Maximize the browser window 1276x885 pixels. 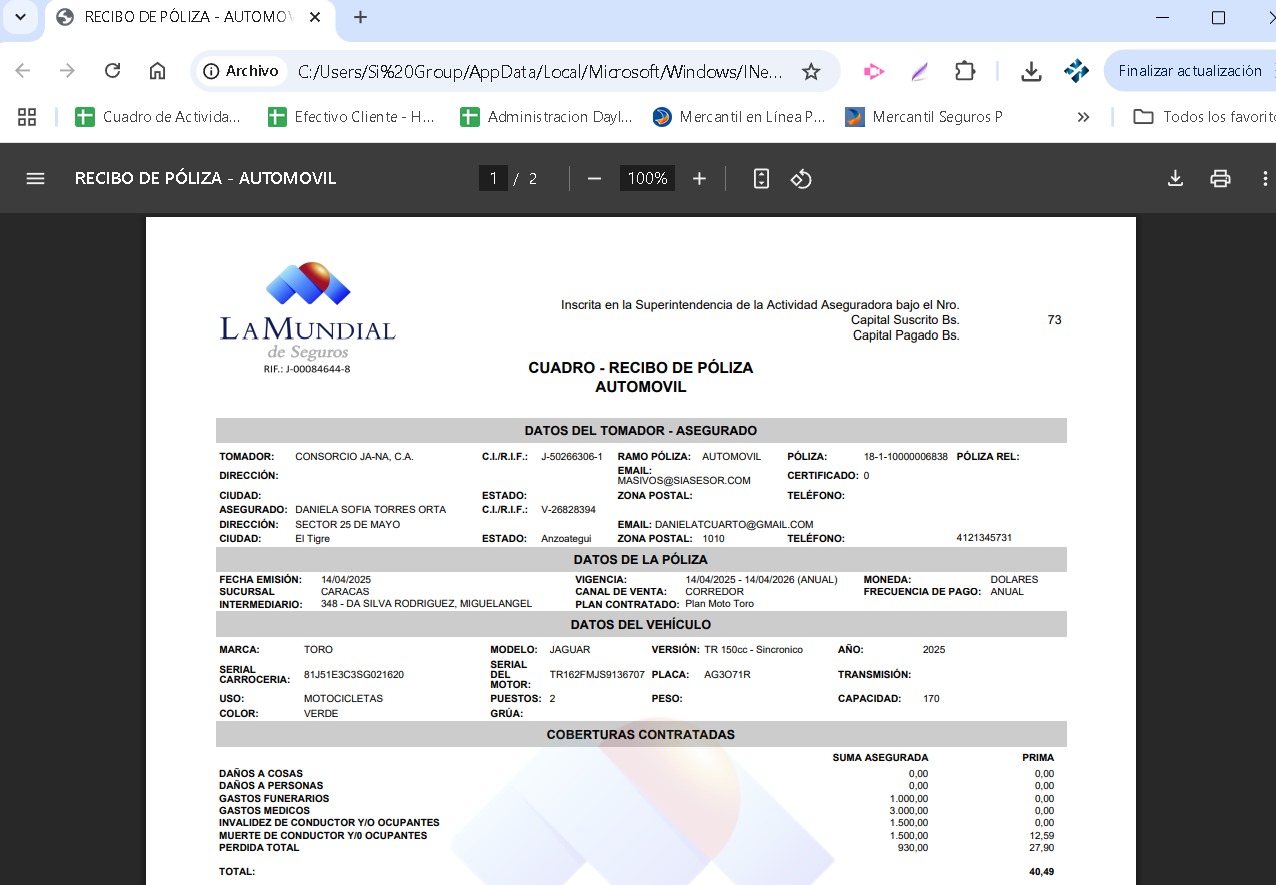click(x=1218, y=17)
